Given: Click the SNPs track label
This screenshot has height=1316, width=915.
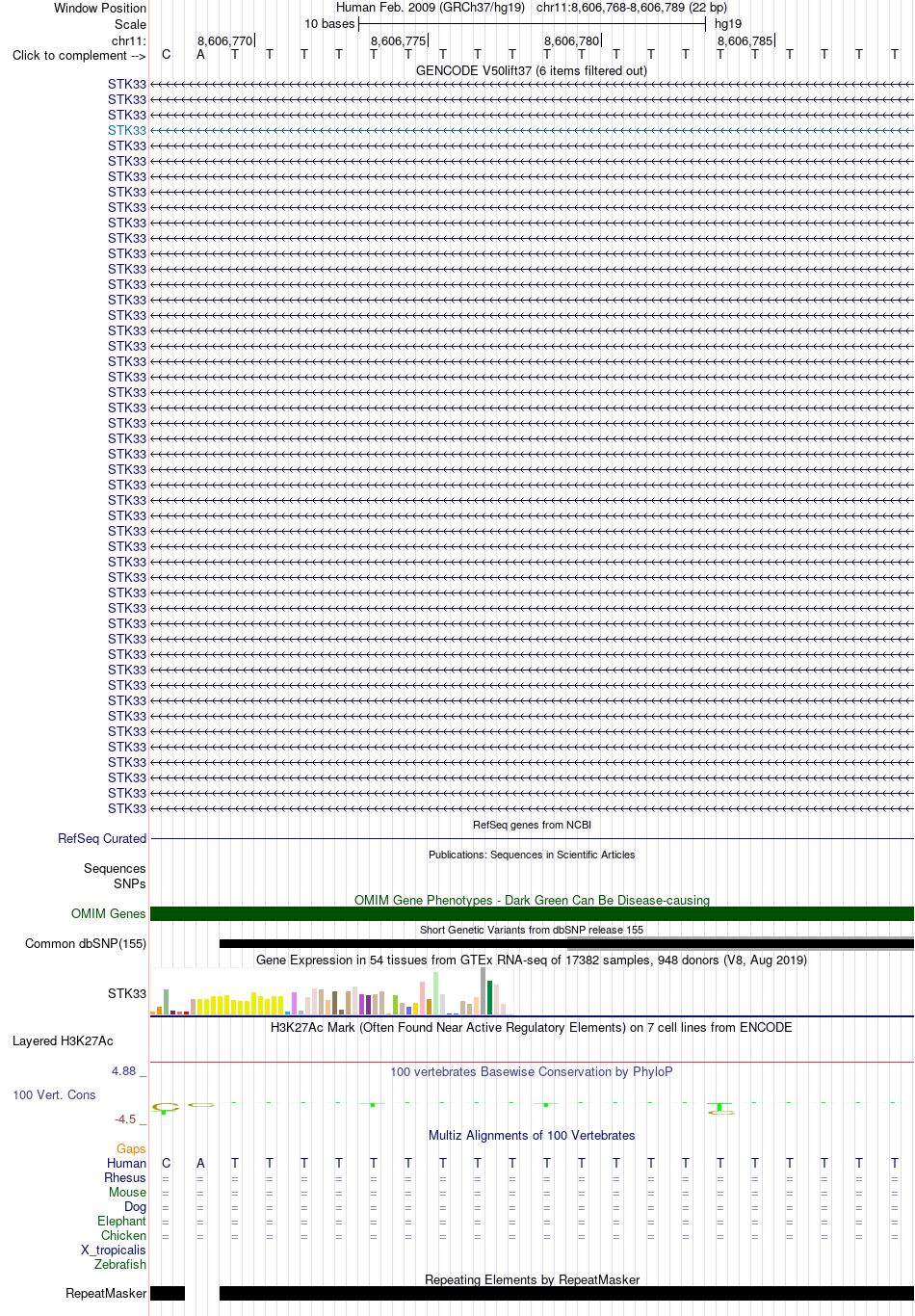Looking at the screenshot, I should 130,883.
